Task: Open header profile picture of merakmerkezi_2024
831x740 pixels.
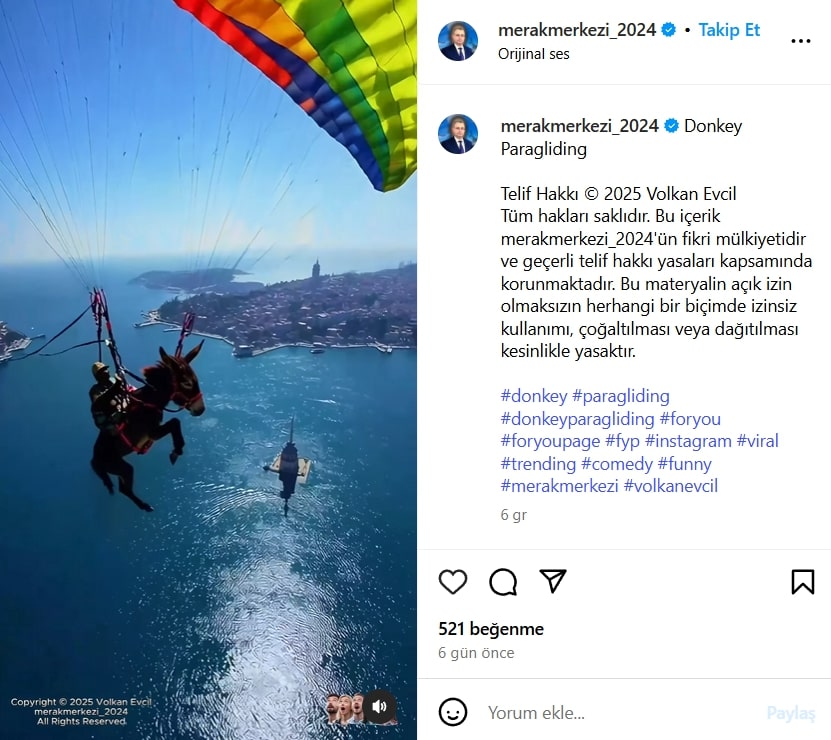Action: [458, 41]
